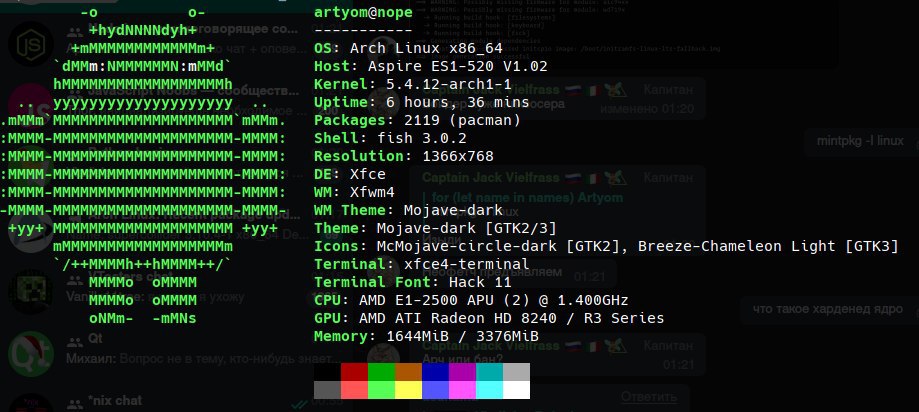
Task: Click the dark gray color block
Action: pyautogui.click(x=327, y=390)
